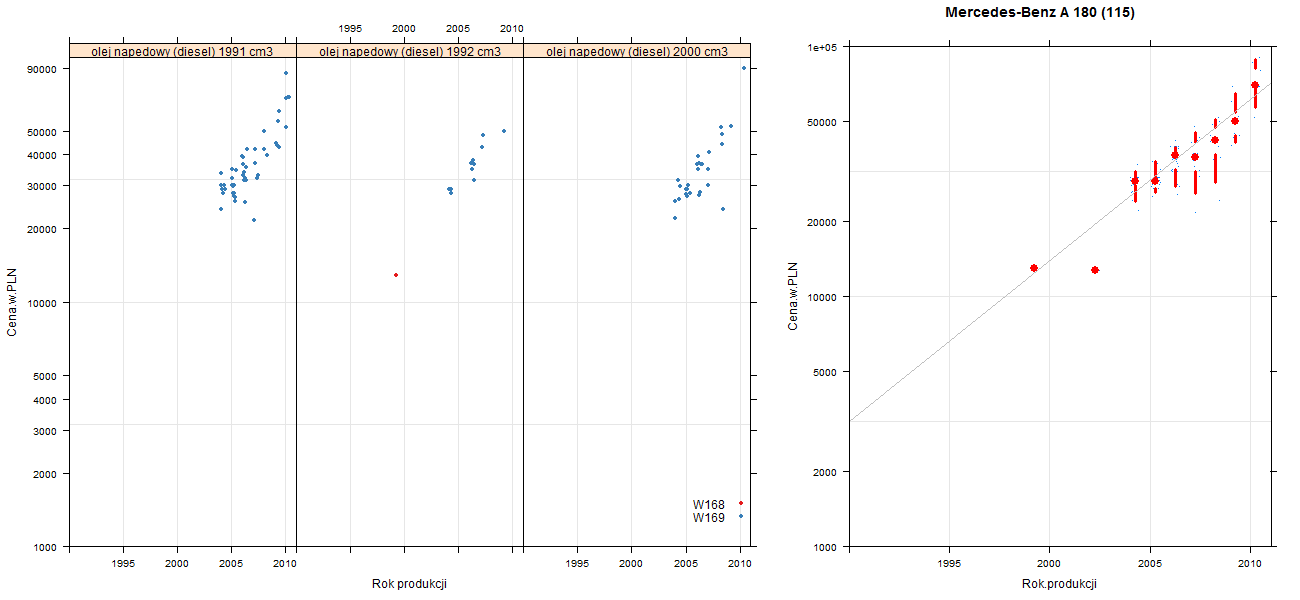This screenshot has height=600, width=1300.
Task: Select the 'olej napędowy (diesel) 2000 cm3' panel header
Action: coord(637,51)
